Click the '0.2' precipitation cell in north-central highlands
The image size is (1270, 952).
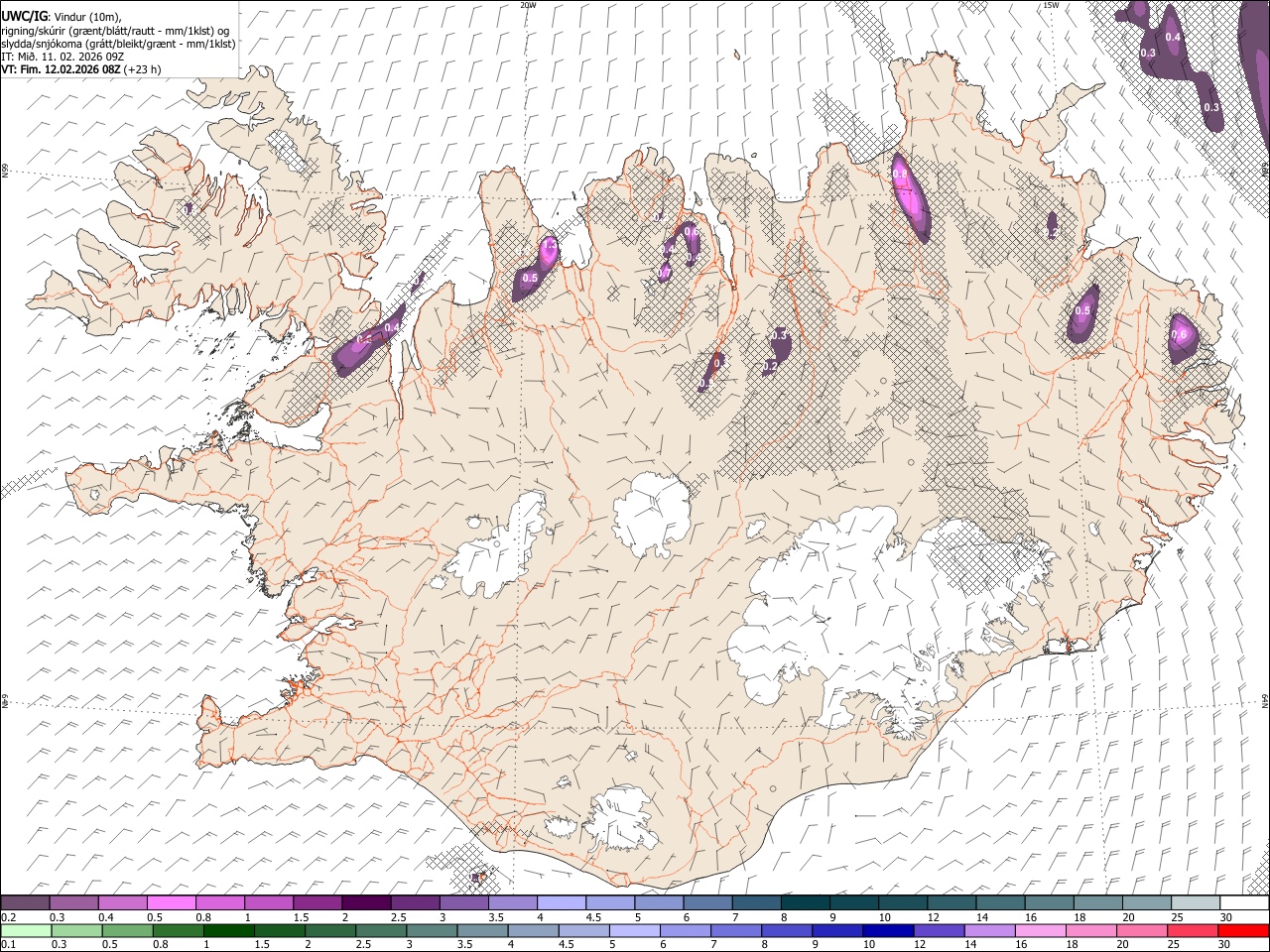coord(770,366)
